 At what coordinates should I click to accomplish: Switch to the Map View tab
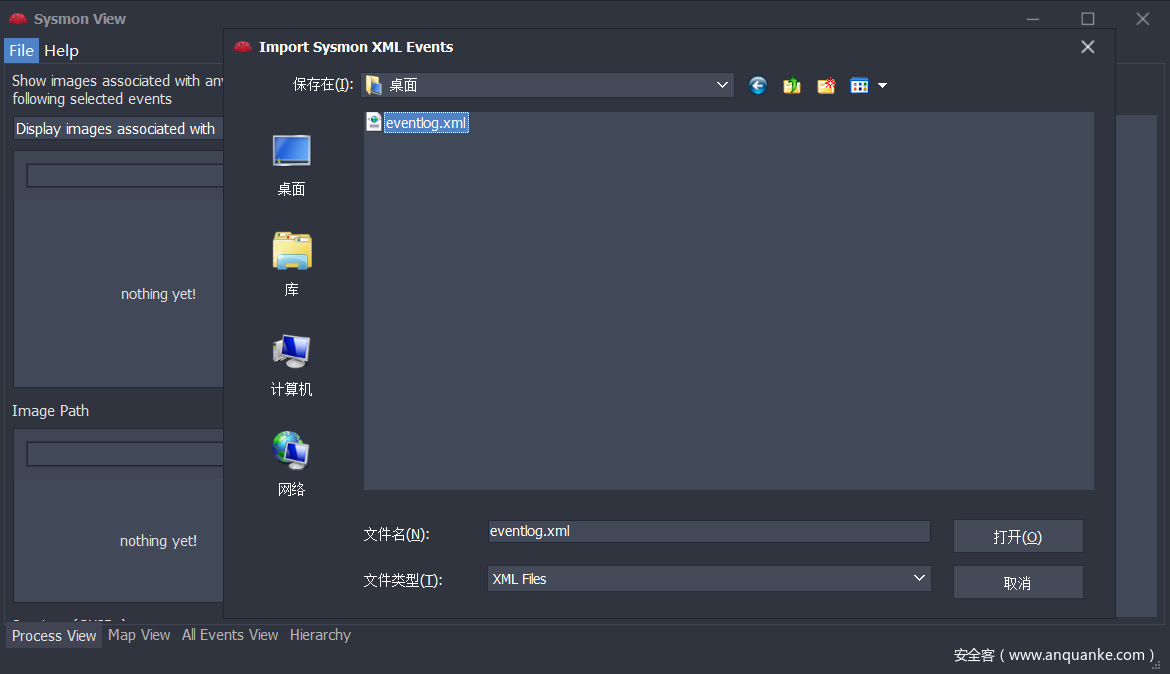(x=139, y=635)
